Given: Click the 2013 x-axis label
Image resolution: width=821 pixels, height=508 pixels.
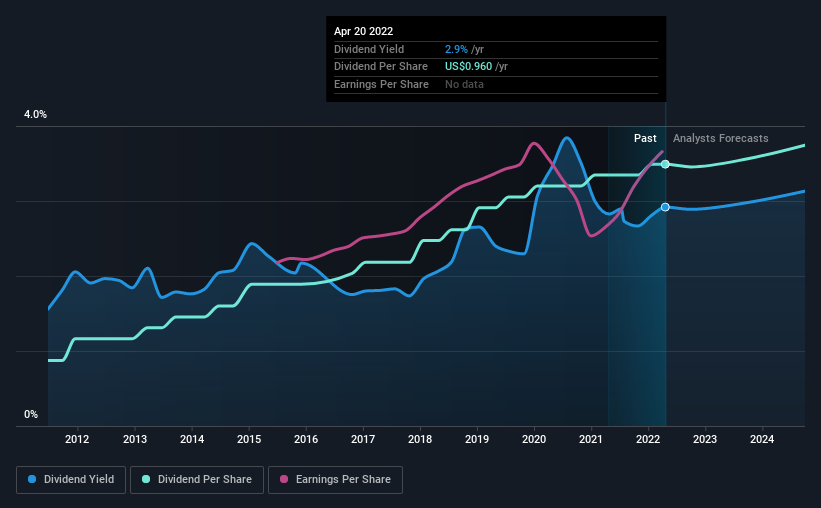Looking at the screenshot, I should [x=135, y=439].
